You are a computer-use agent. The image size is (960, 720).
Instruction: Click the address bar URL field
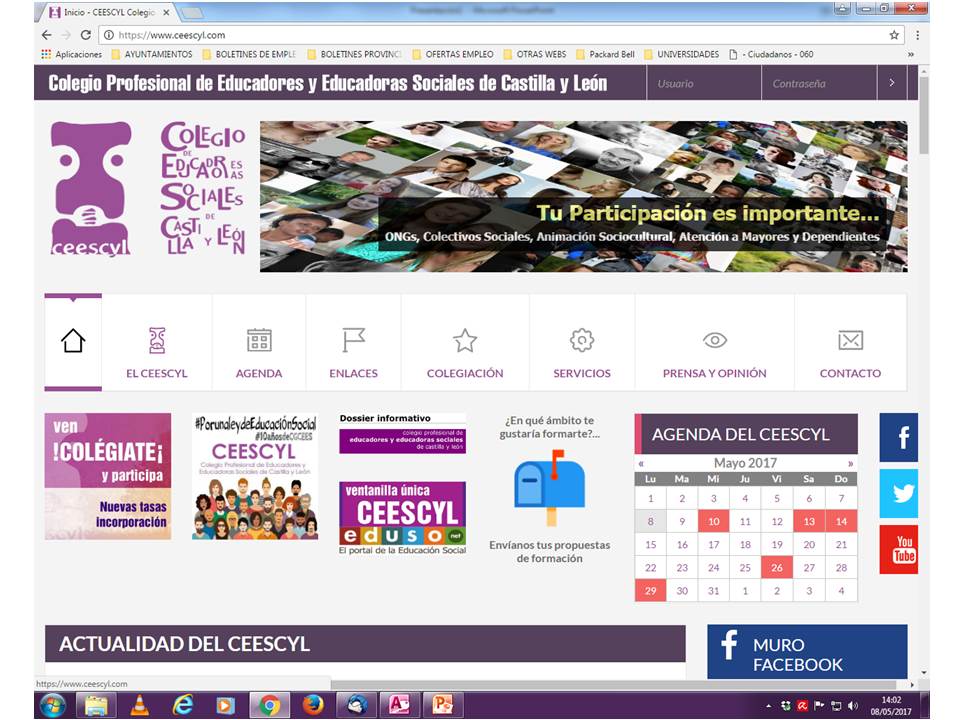point(501,35)
